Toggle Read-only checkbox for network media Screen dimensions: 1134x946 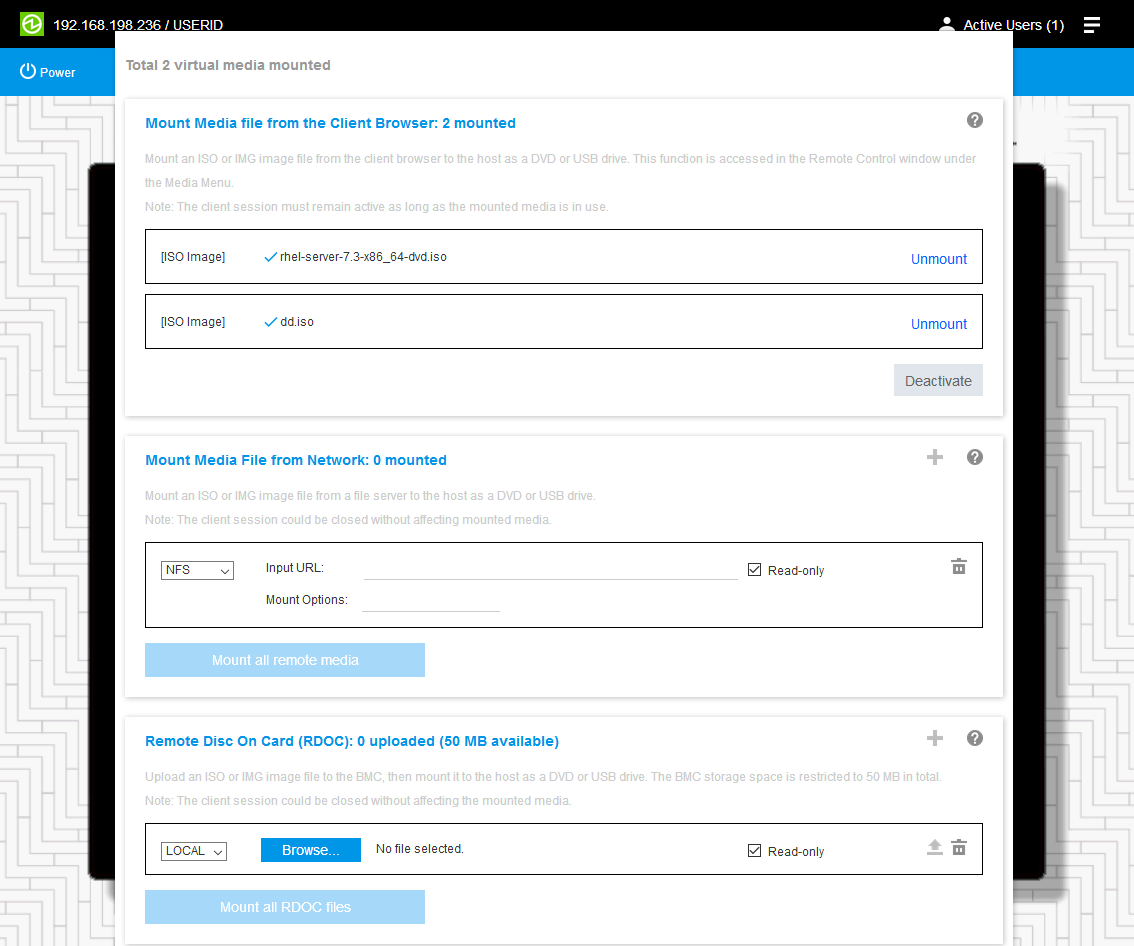coord(755,570)
